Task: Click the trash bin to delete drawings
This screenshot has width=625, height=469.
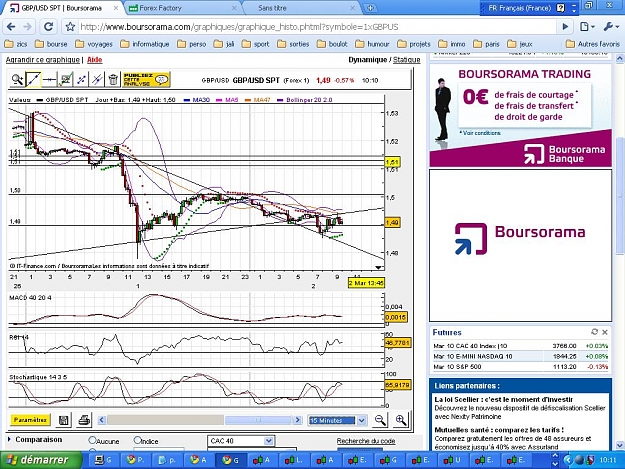Action: (113, 79)
